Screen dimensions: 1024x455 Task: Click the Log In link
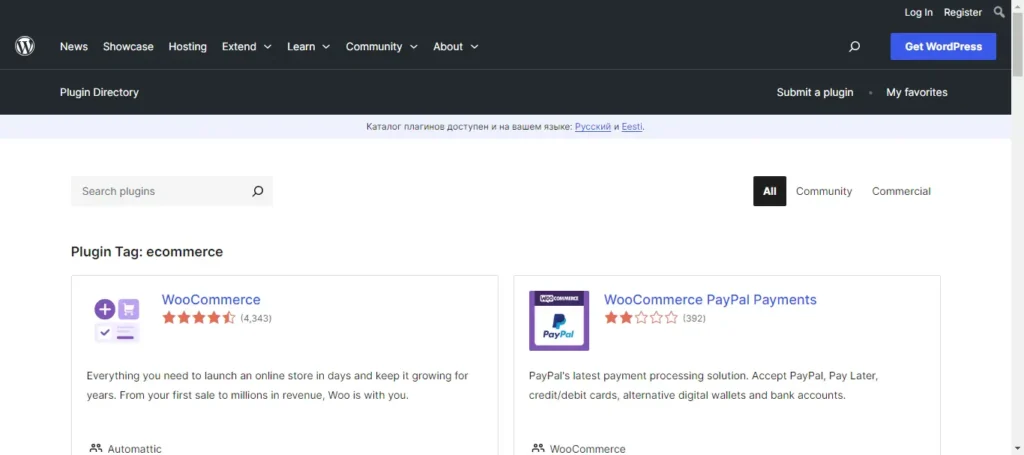918,12
